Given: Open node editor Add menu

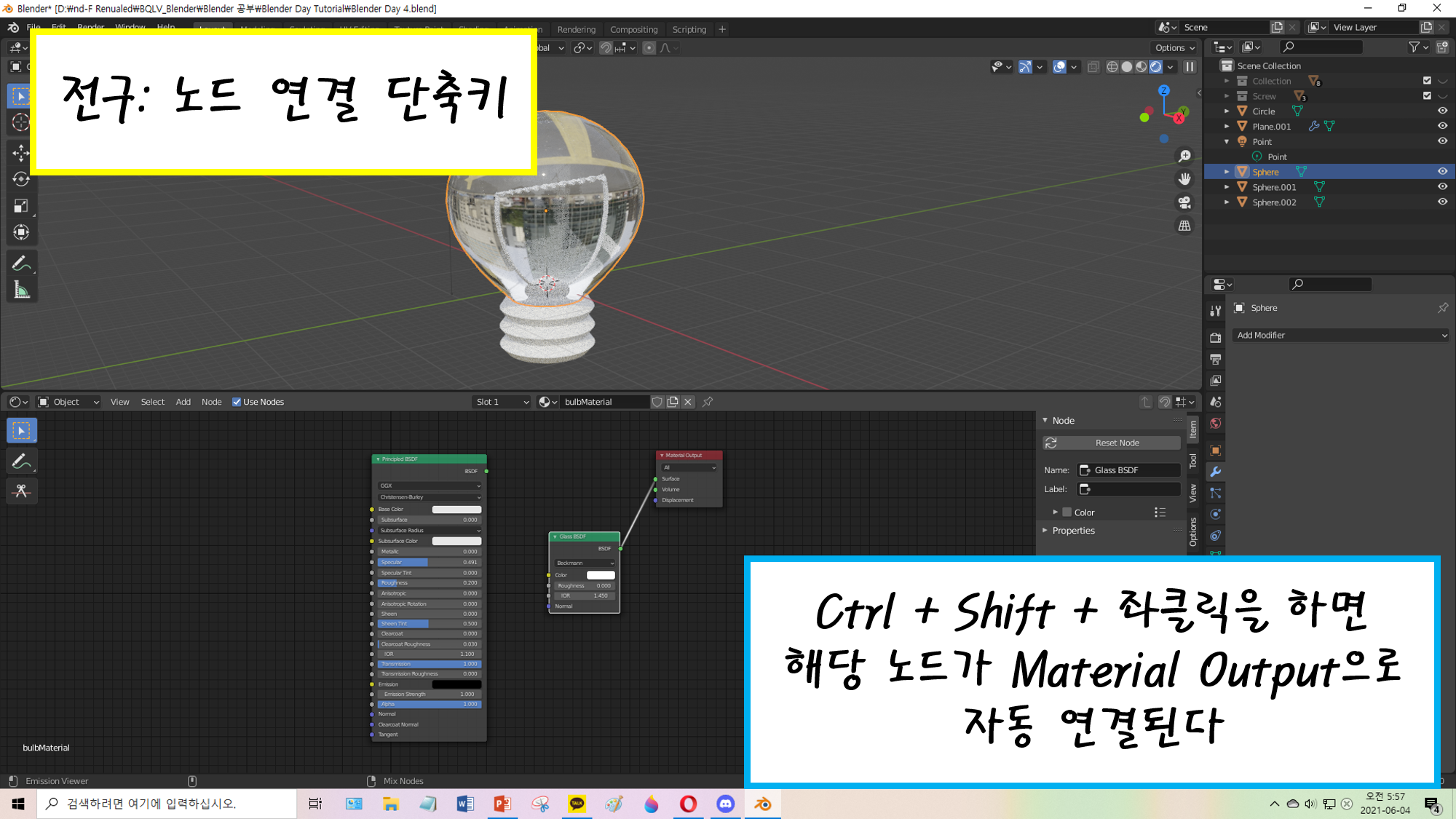Looking at the screenshot, I should pyautogui.click(x=183, y=402).
